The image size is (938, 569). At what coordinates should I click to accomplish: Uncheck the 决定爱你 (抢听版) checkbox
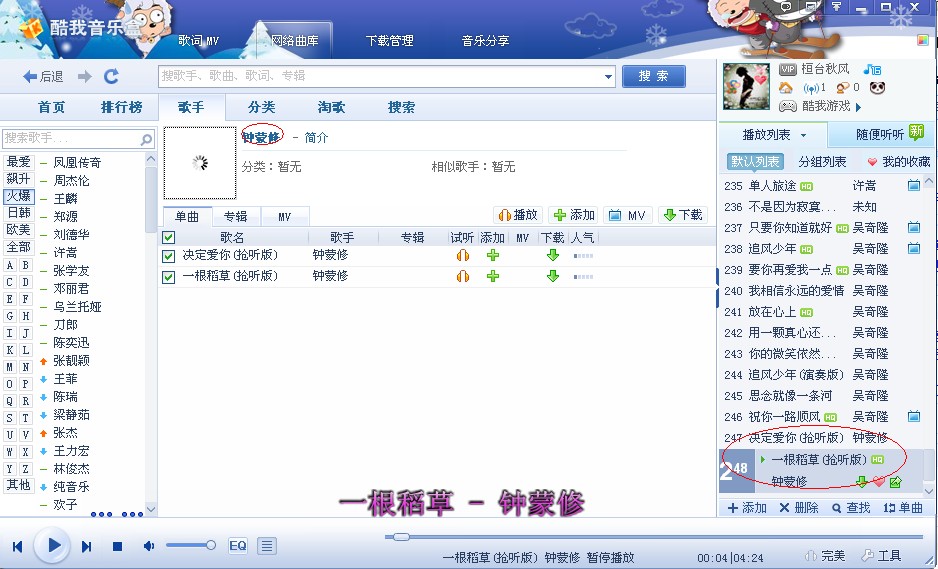click(169, 256)
